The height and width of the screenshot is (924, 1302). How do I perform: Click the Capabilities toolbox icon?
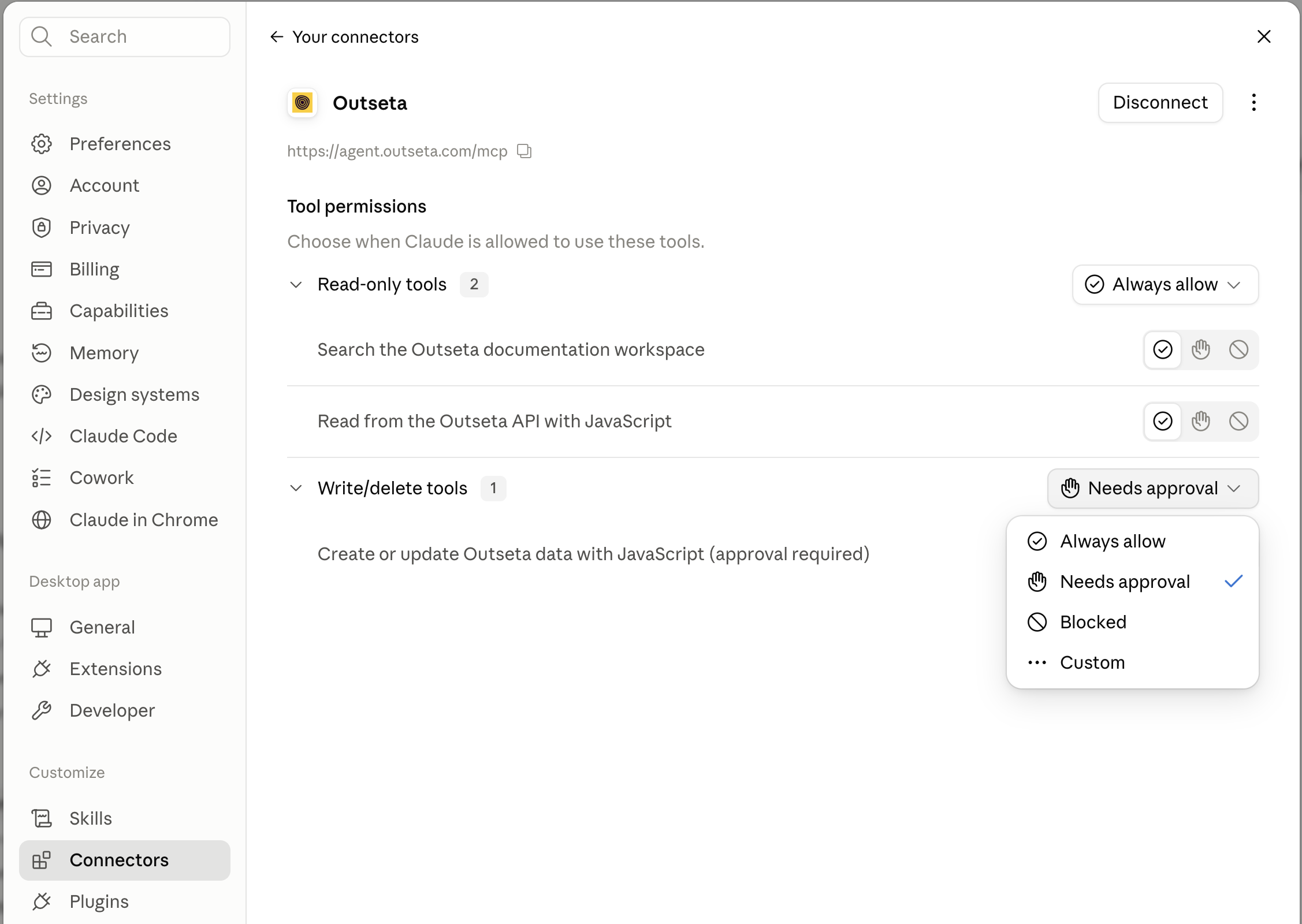pos(42,311)
